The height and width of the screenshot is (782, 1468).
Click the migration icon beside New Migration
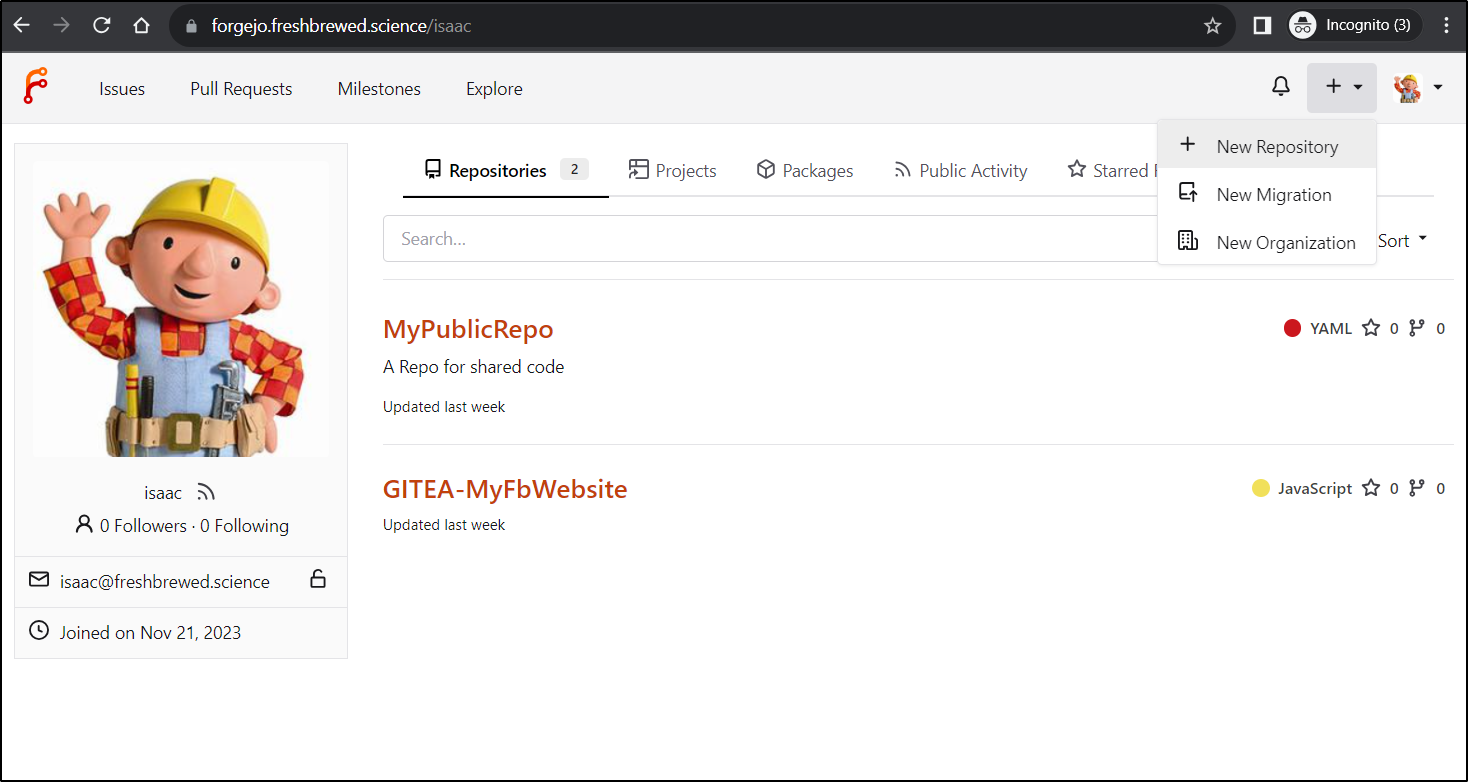tap(1188, 193)
